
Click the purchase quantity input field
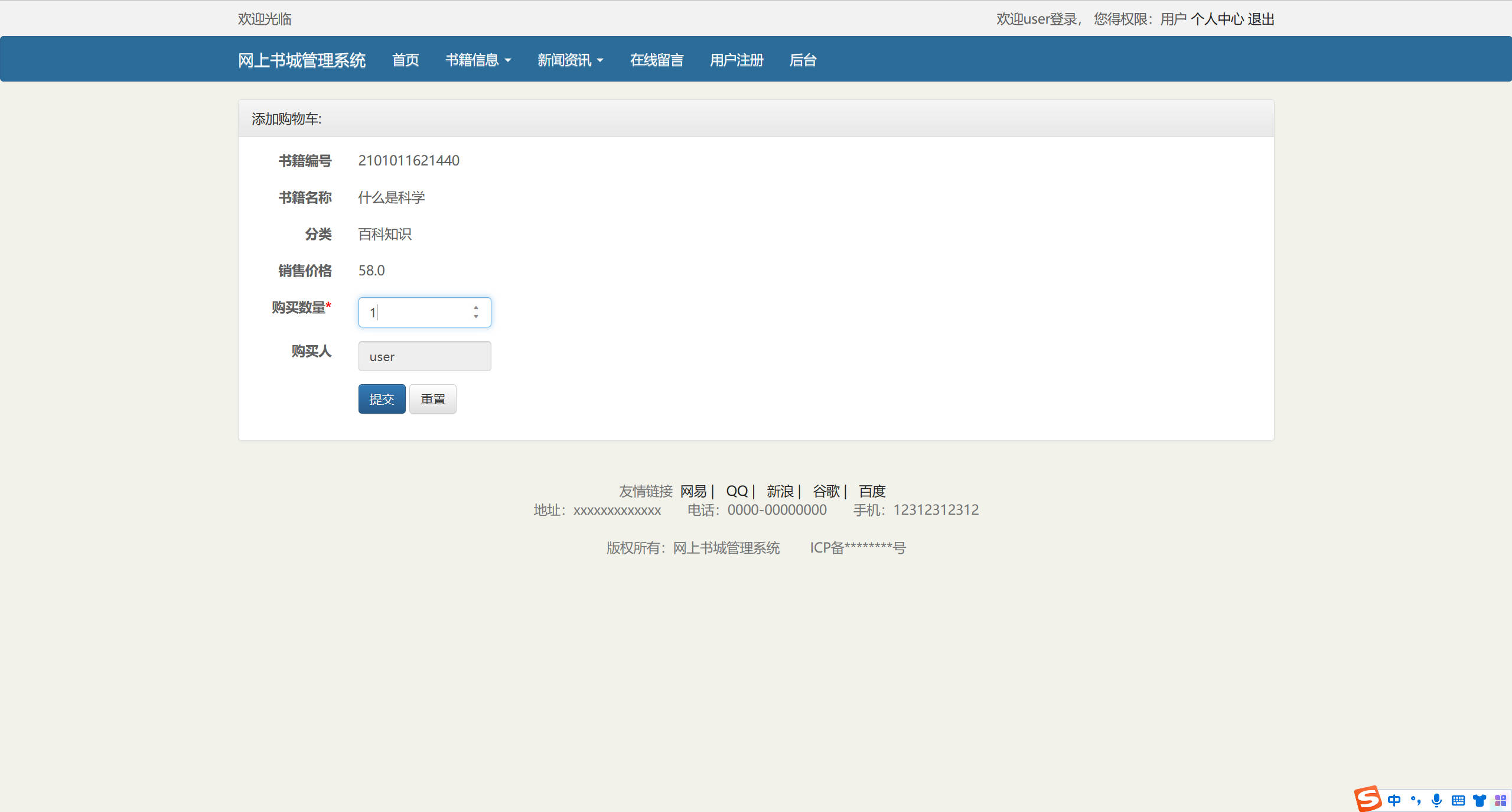416,312
